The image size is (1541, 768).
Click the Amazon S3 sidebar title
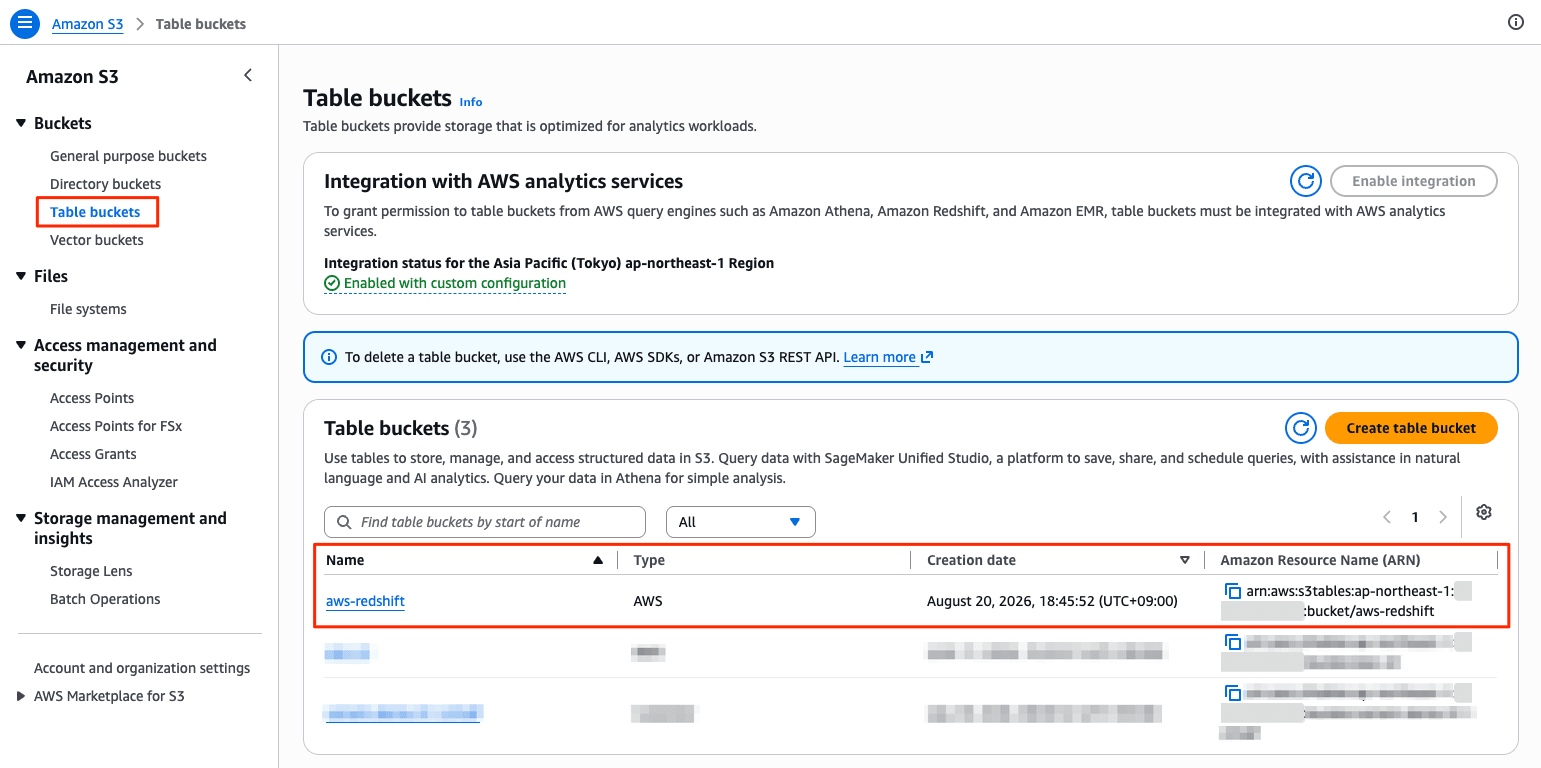[x=72, y=77]
